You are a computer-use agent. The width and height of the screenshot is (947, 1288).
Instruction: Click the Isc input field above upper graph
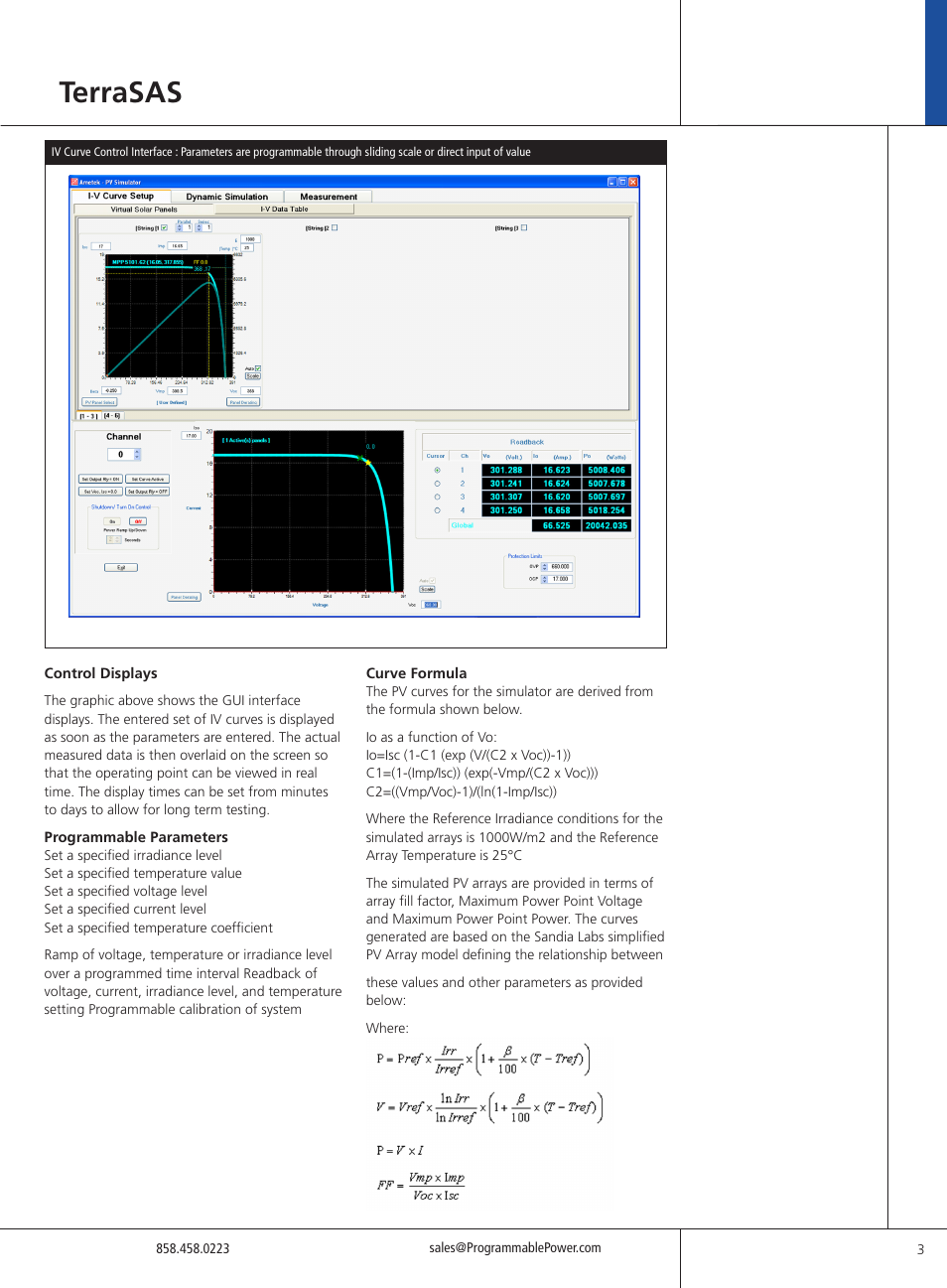(x=101, y=246)
